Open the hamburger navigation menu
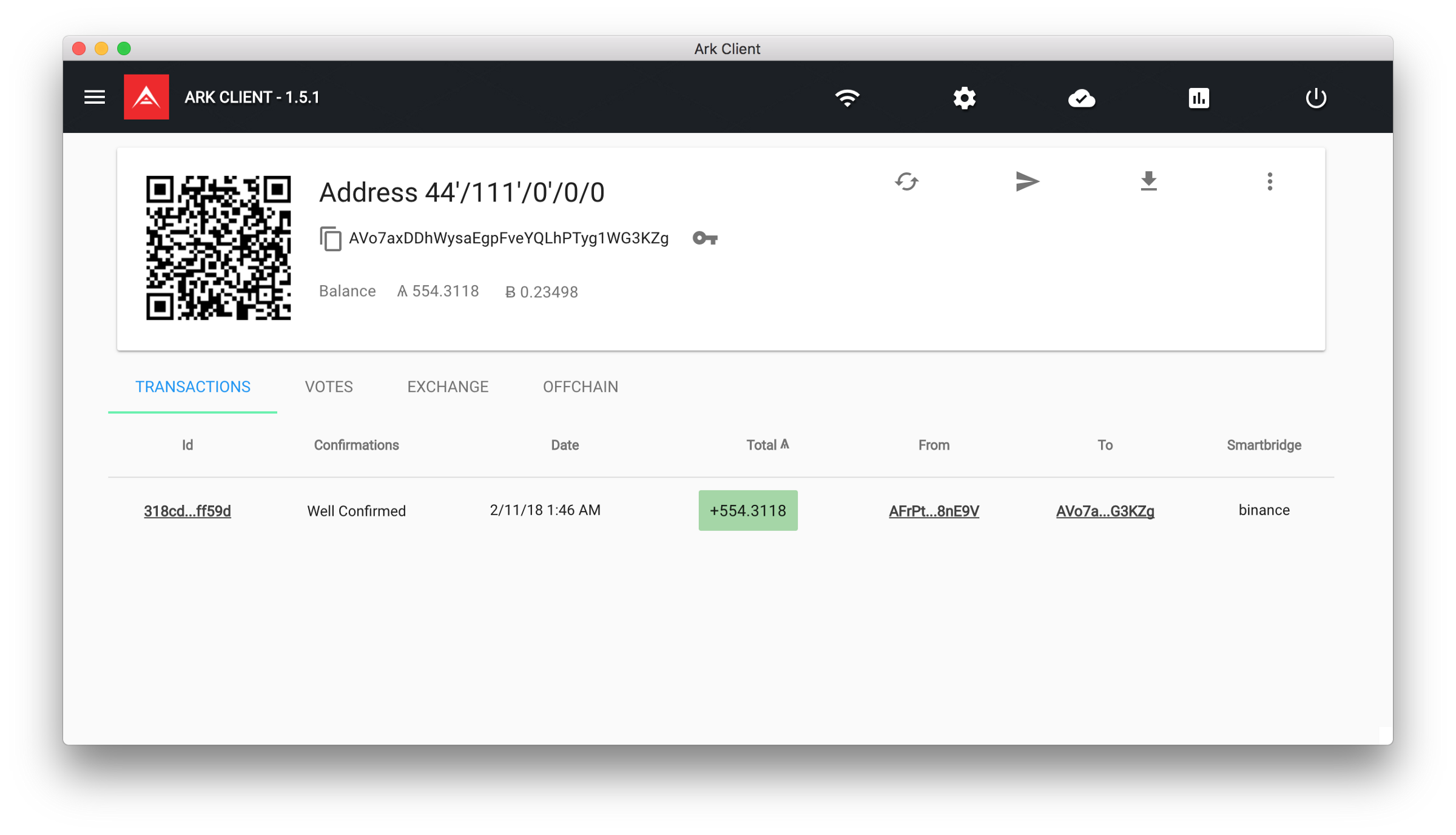1456x835 pixels. point(95,97)
